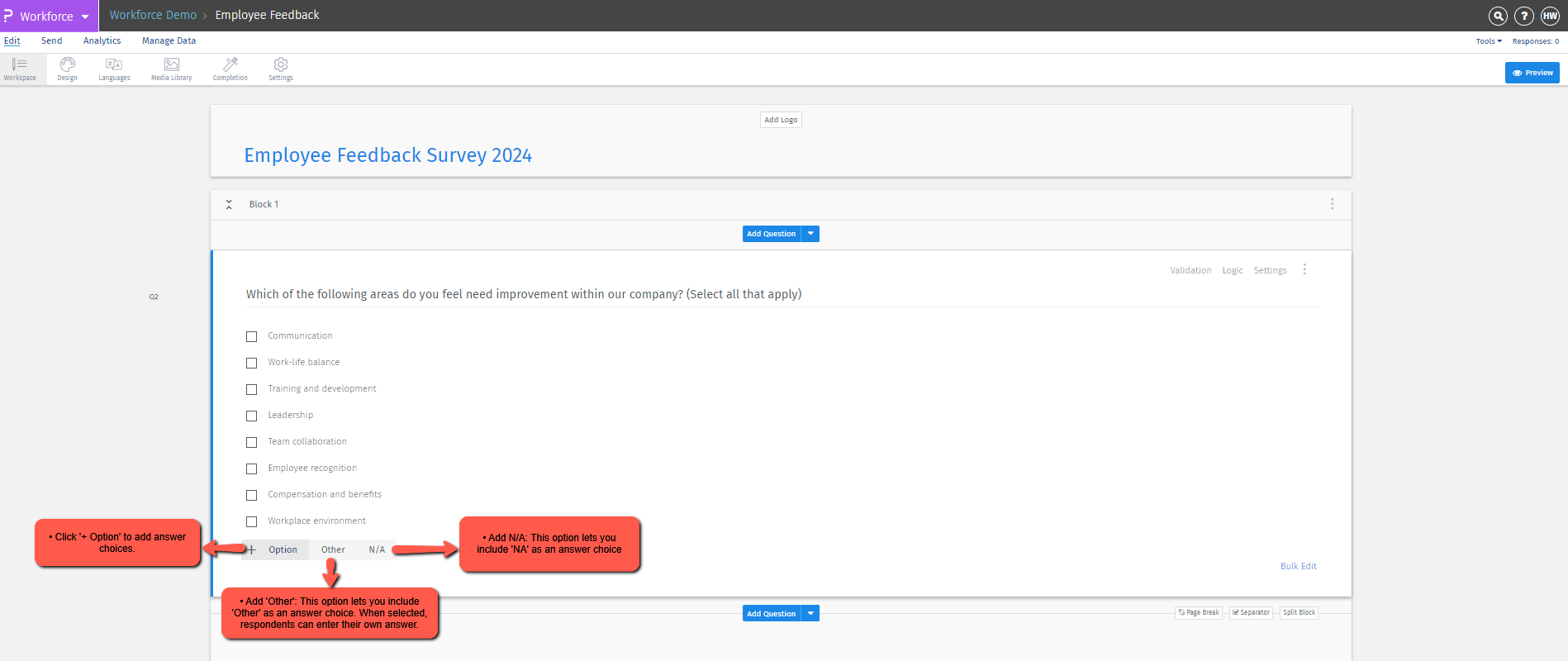Edit the Leadership option text
Viewport: 1568px width, 661px height.
(x=290, y=416)
